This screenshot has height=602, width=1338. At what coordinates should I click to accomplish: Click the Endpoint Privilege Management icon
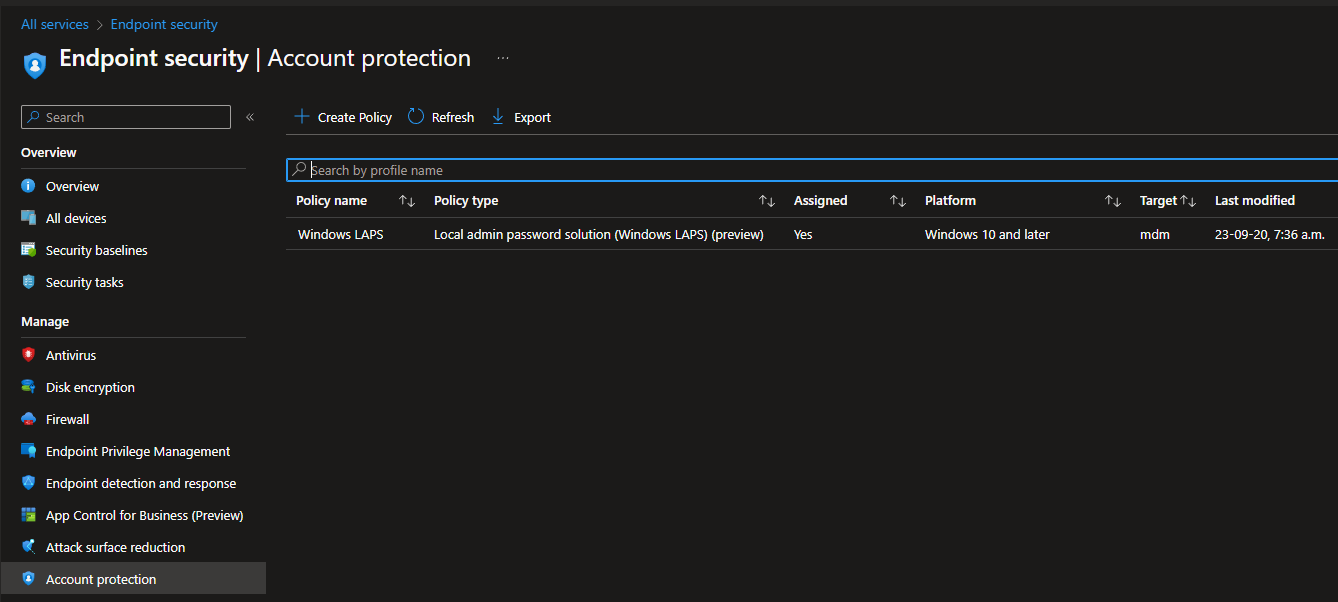tap(28, 451)
